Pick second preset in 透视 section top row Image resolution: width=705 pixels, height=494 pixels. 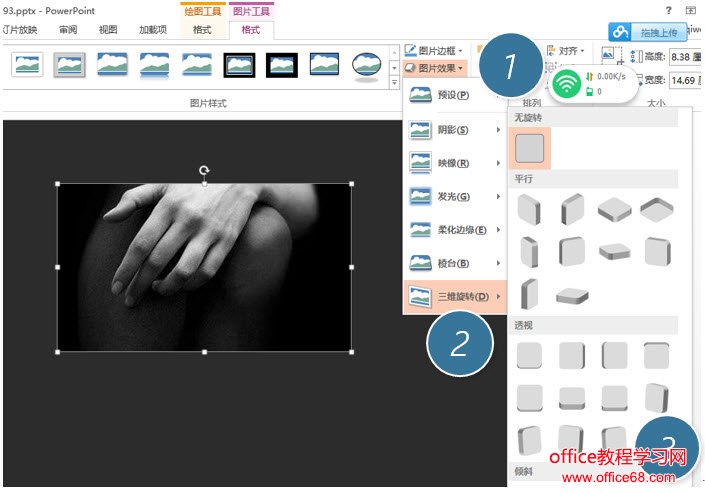(572, 355)
